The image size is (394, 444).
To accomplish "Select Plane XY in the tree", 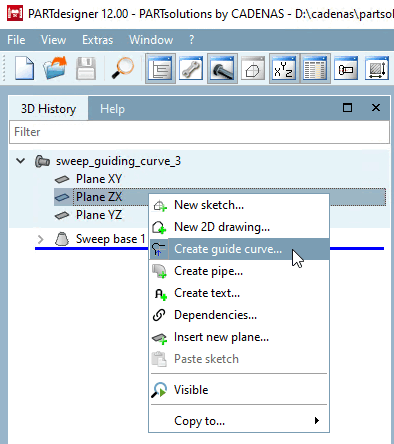I will [99, 179].
